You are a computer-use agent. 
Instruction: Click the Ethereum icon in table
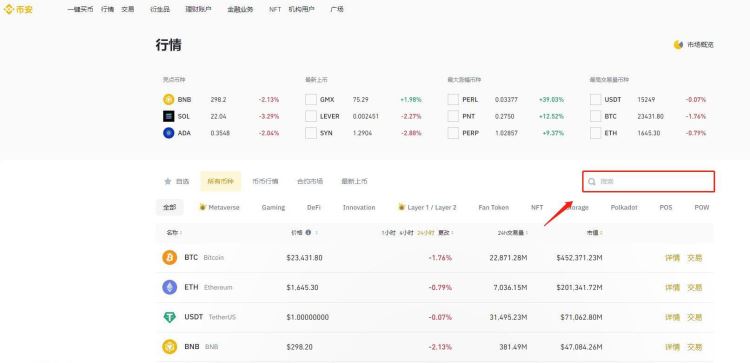[169, 287]
